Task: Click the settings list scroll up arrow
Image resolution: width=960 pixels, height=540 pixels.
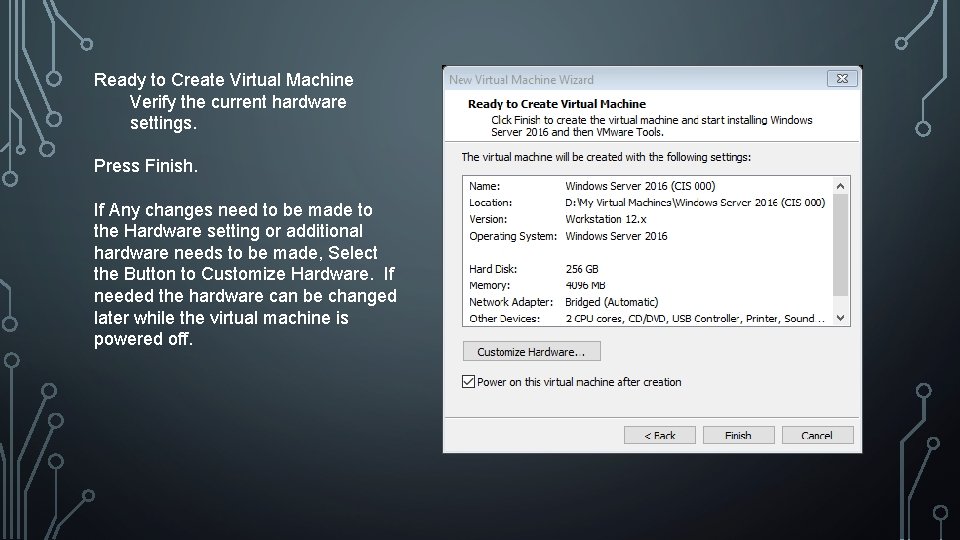Action: click(x=841, y=186)
